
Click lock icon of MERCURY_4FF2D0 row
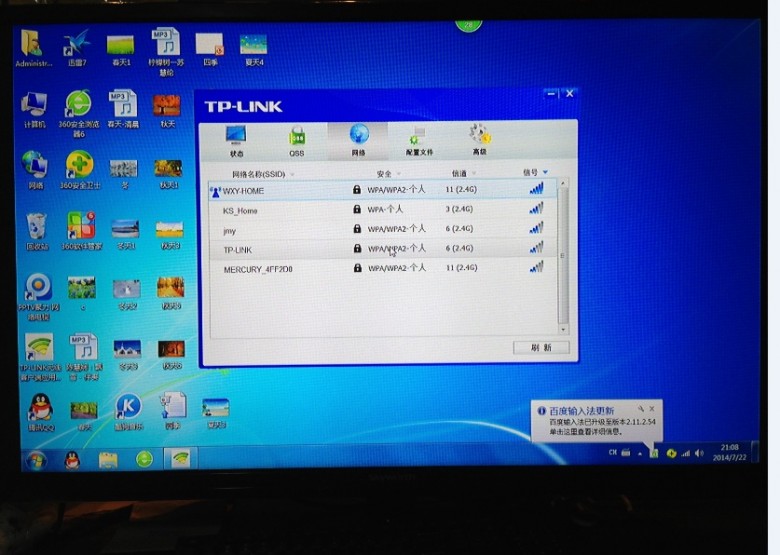coord(357,268)
